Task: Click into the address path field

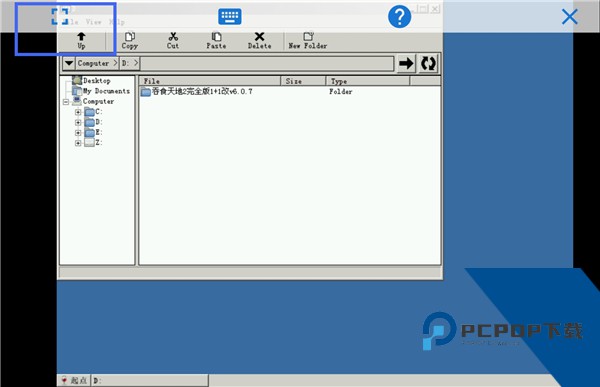Action: (267, 63)
